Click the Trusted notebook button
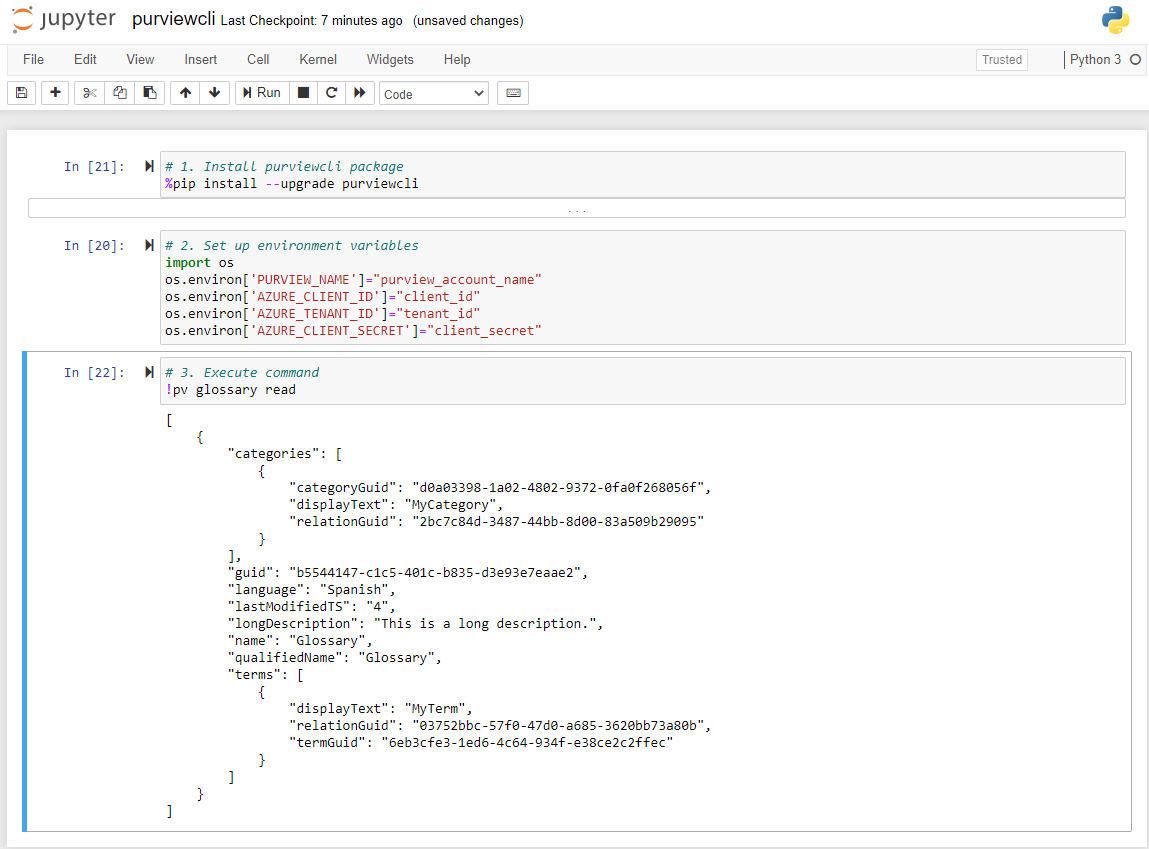The image size is (1149, 849). click(1002, 60)
